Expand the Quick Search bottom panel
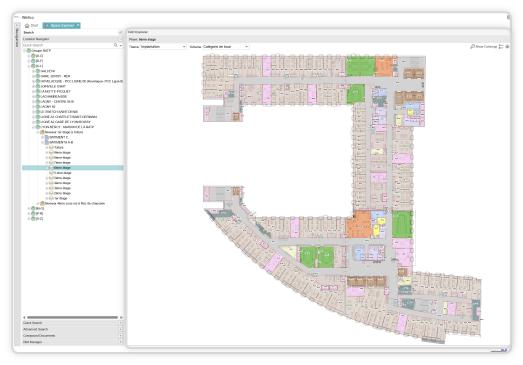Viewport: 523px width, 365px height. [120, 323]
